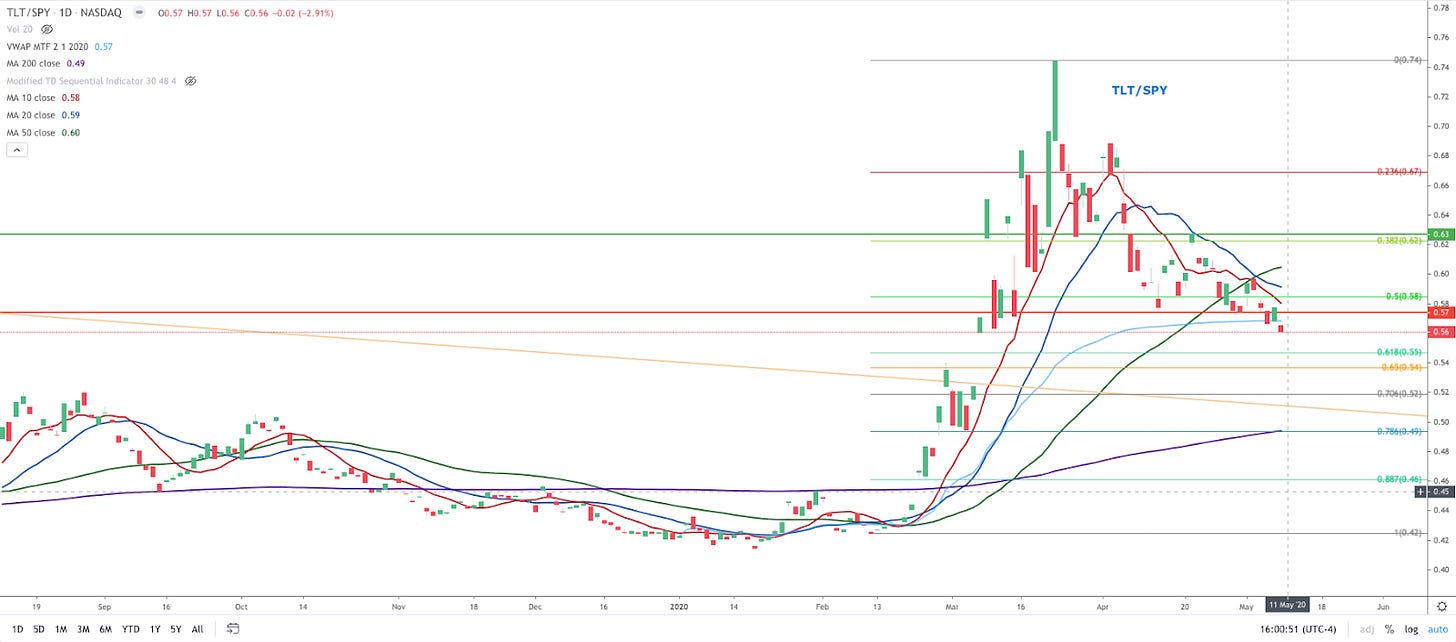
Task: Click the 0(0.74) Fibonacci level label
Action: (x=1408, y=60)
